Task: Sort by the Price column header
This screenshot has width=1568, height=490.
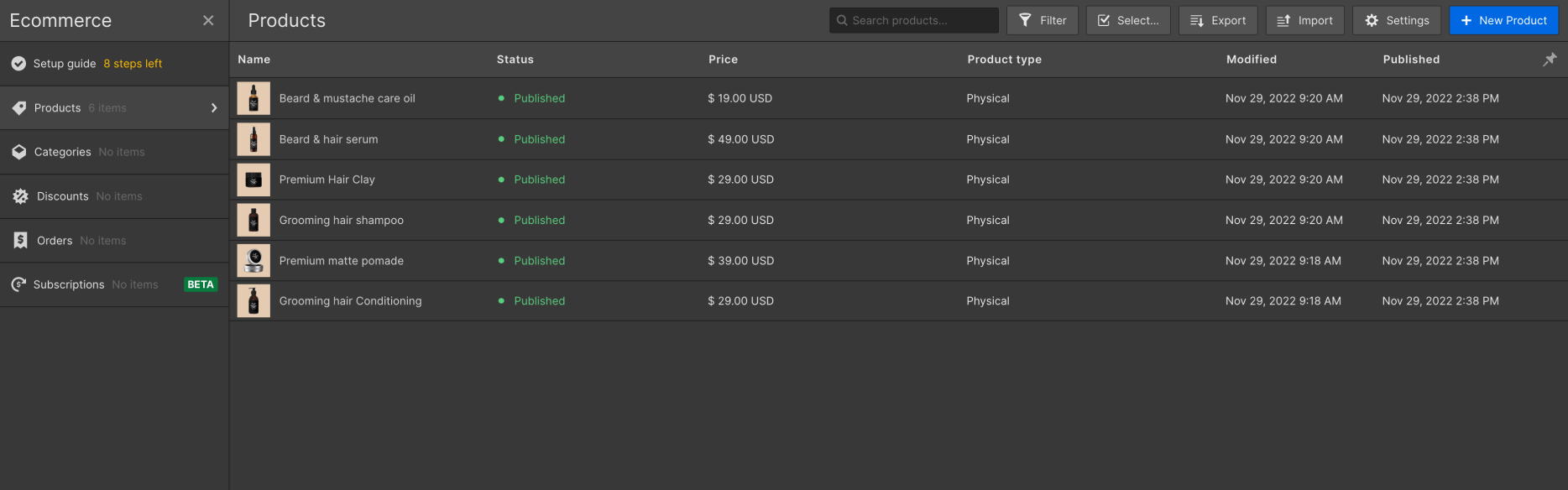Action: tap(723, 60)
